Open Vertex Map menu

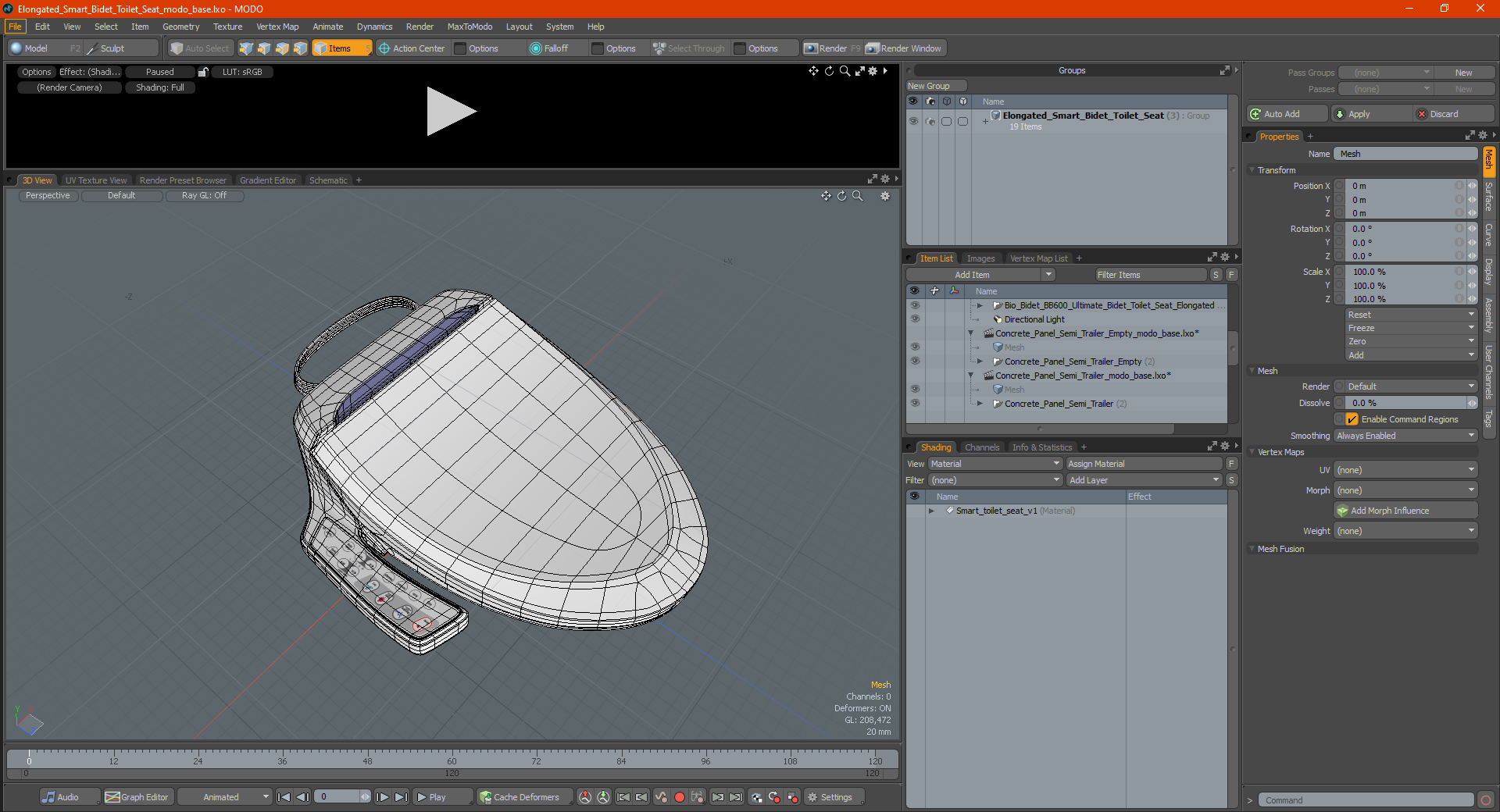277,27
